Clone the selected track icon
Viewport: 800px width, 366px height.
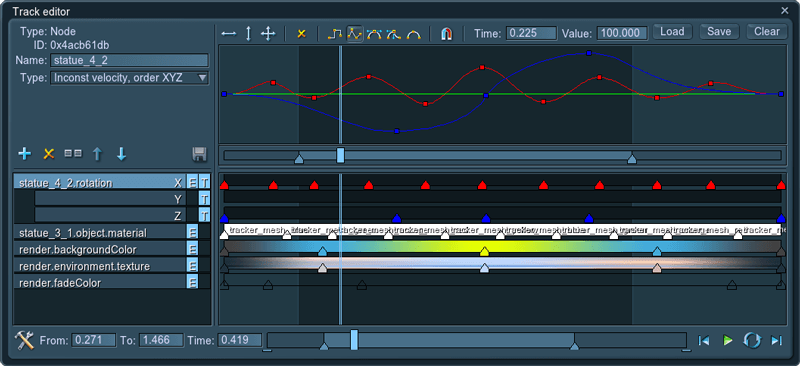[x=73, y=153]
